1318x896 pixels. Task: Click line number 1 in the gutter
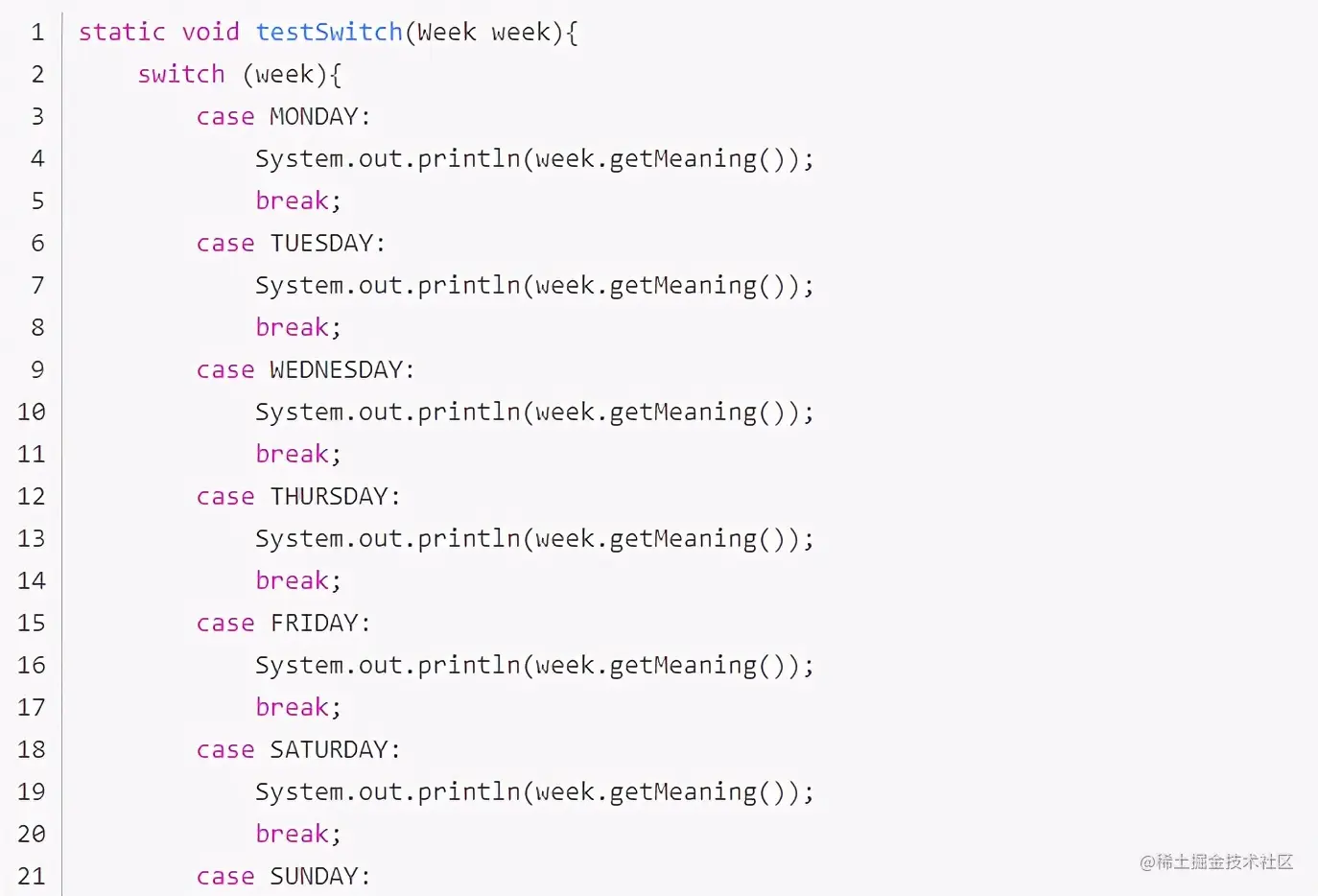(x=37, y=33)
